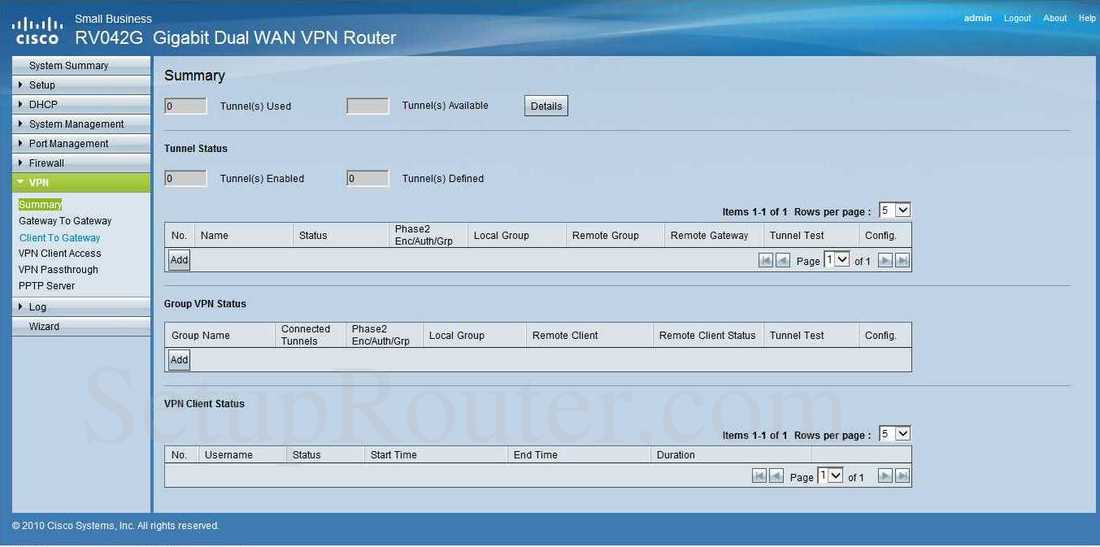The image size is (1100, 547).
Task: Open Gateway To Gateway settings
Action: click(x=65, y=221)
